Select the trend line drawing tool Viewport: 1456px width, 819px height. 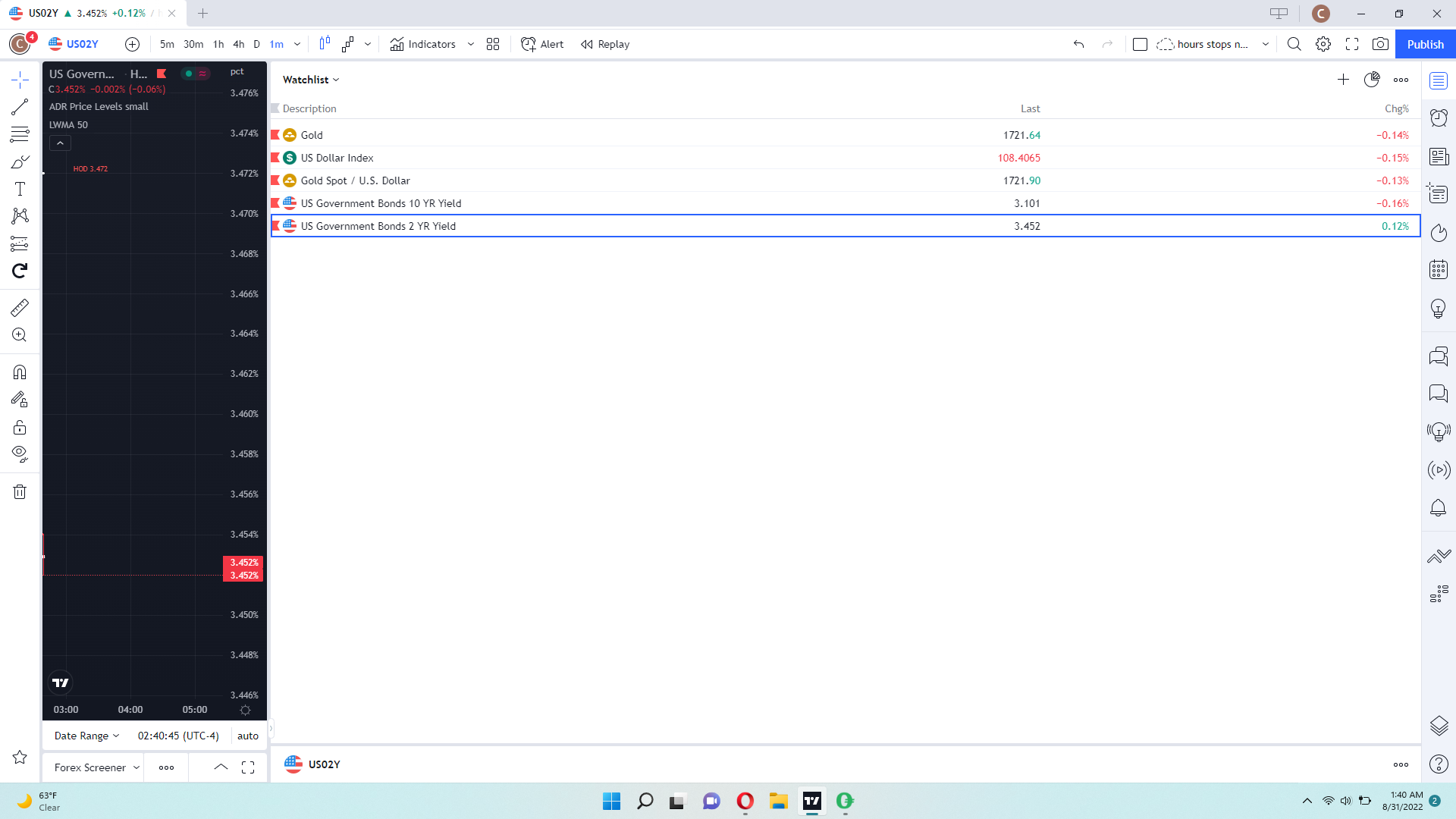(x=20, y=107)
